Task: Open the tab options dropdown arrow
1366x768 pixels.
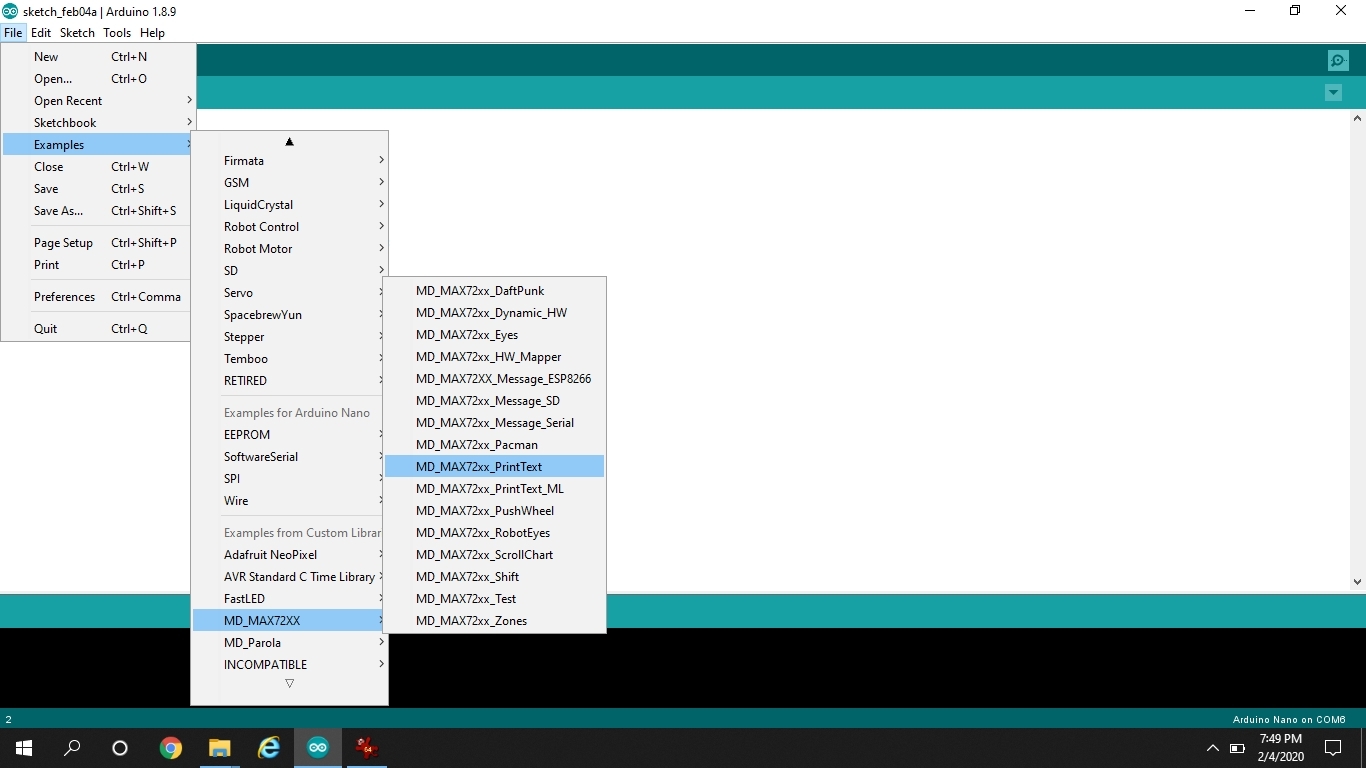Action: pos(1333,92)
